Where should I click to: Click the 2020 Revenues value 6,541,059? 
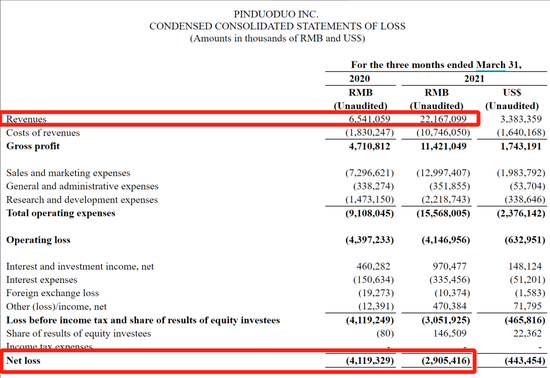tap(369, 119)
